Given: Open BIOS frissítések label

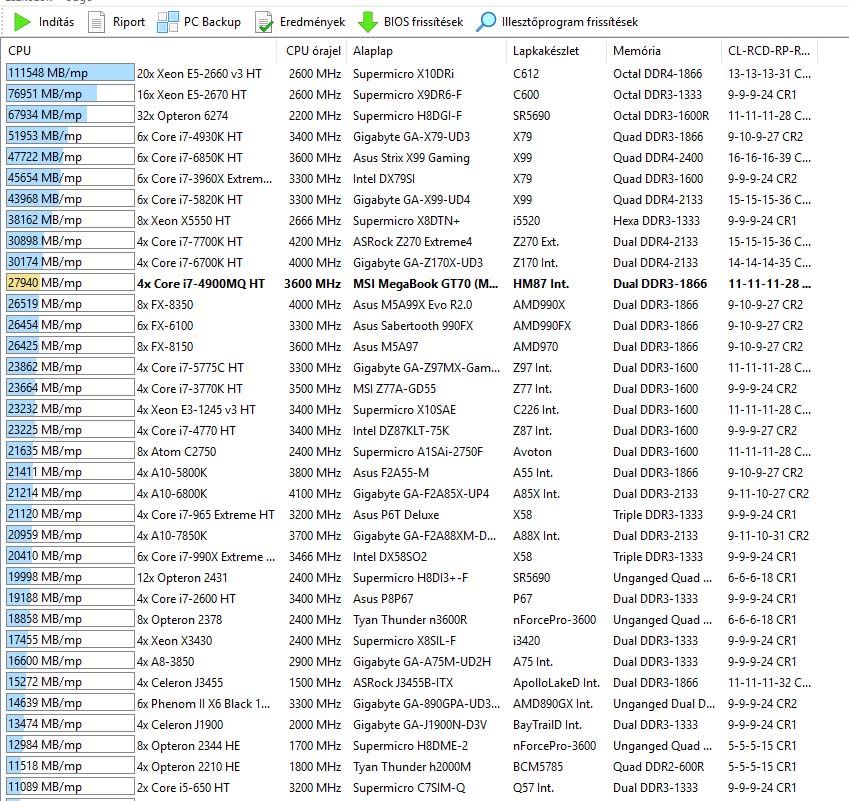Looking at the screenshot, I should pos(423,22).
